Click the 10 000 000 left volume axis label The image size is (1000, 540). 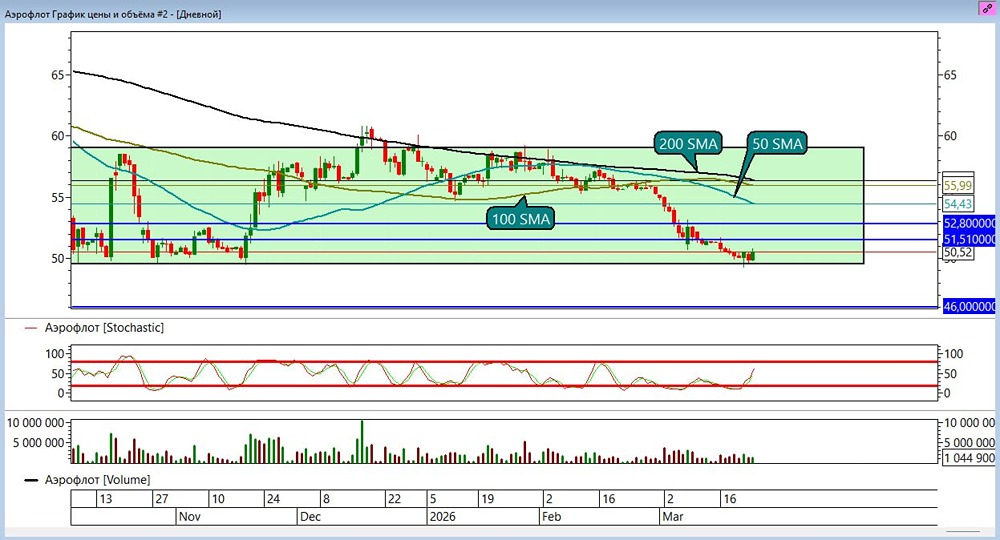pos(35,423)
